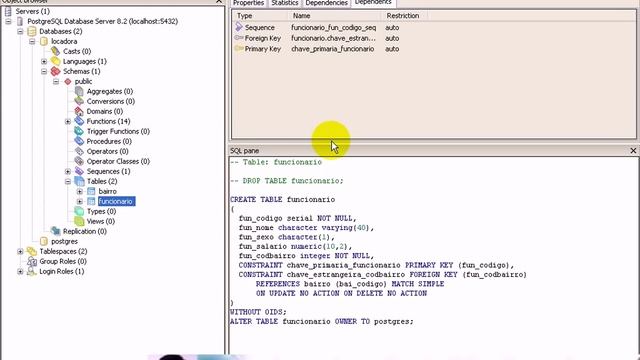Switch to the Statistics tab
This screenshot has width=640, height=360.
(284, 3)
